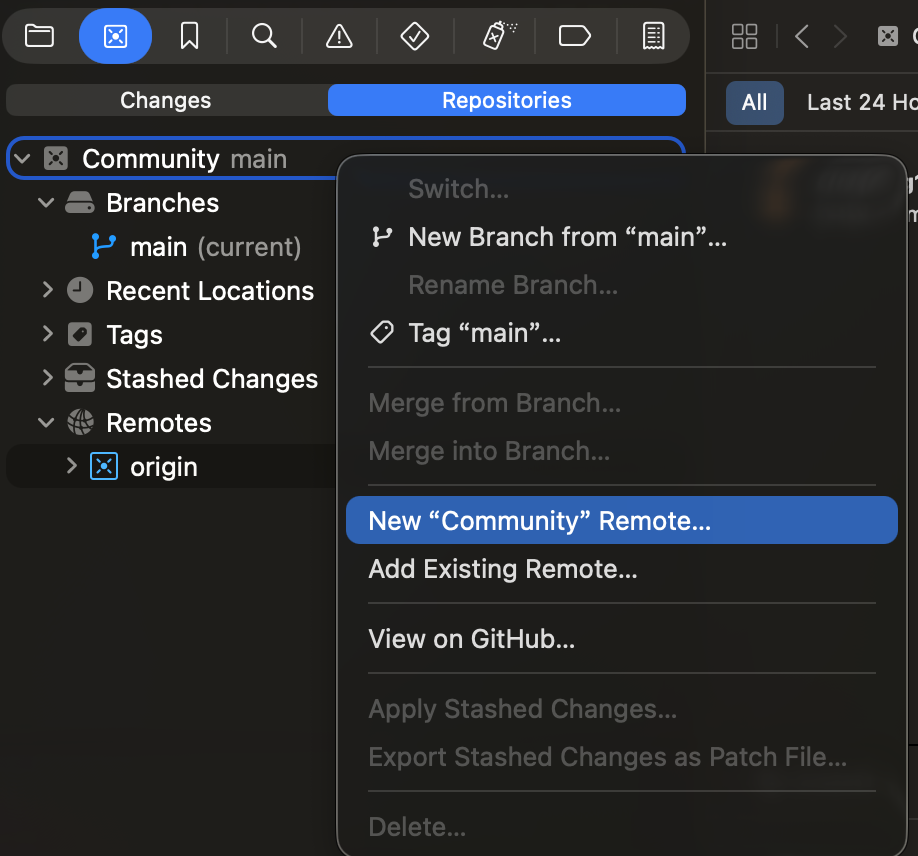
Task: Open the grid layout icon on the right
Action: 744,36
